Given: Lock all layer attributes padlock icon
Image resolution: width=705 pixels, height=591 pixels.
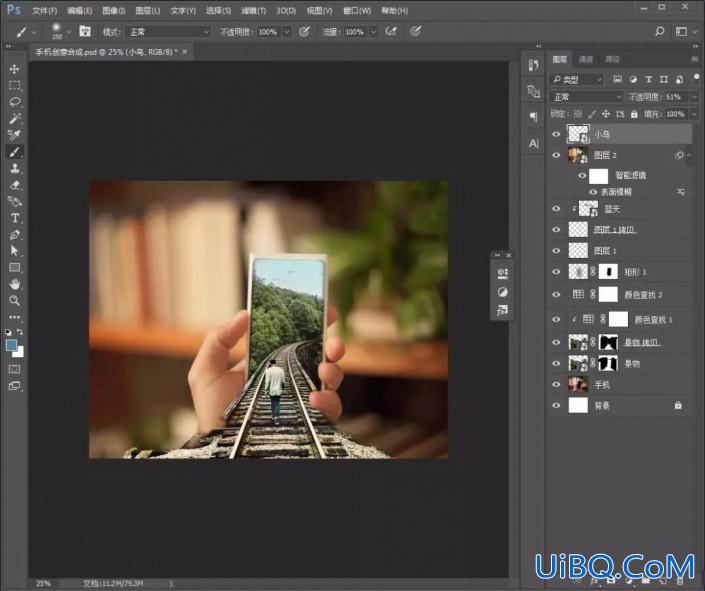Looking at the screenshot, I should click(634, 114).
